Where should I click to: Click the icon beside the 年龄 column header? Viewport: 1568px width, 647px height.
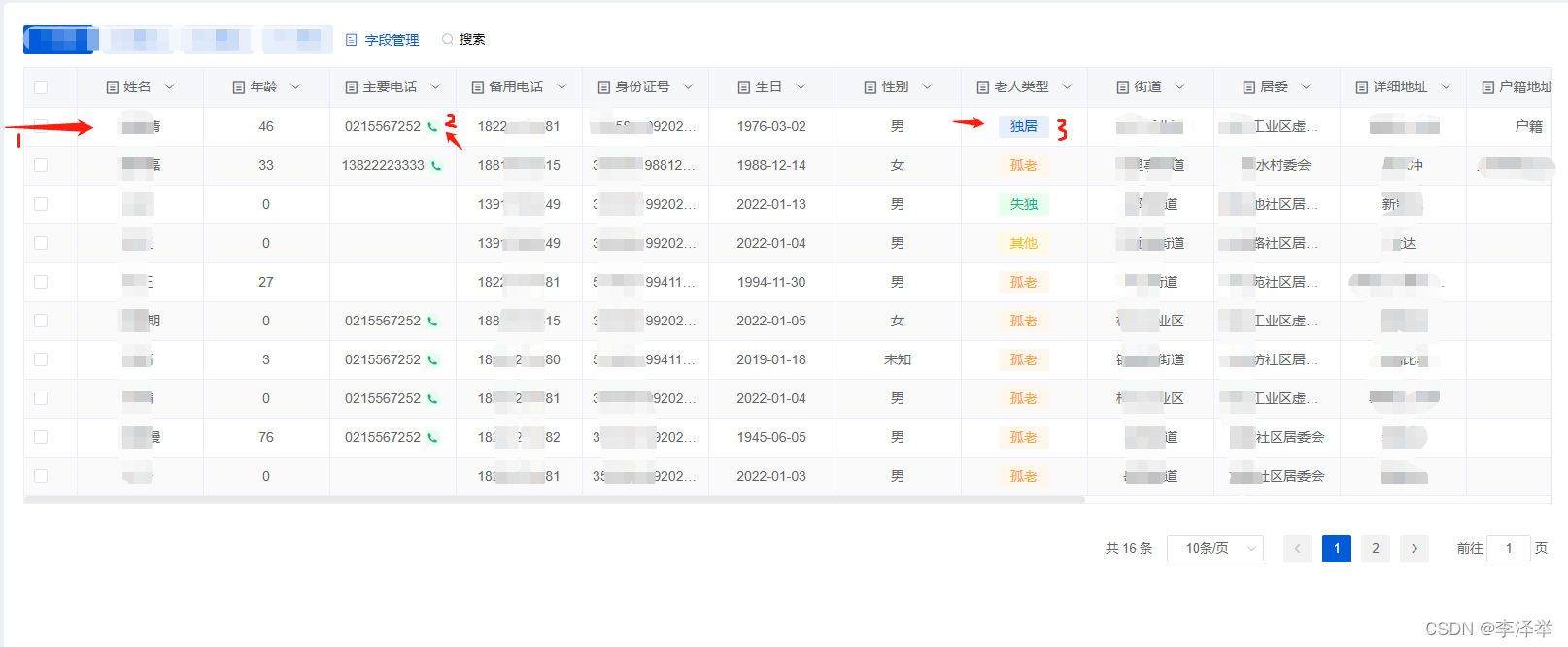coord(238,87)
